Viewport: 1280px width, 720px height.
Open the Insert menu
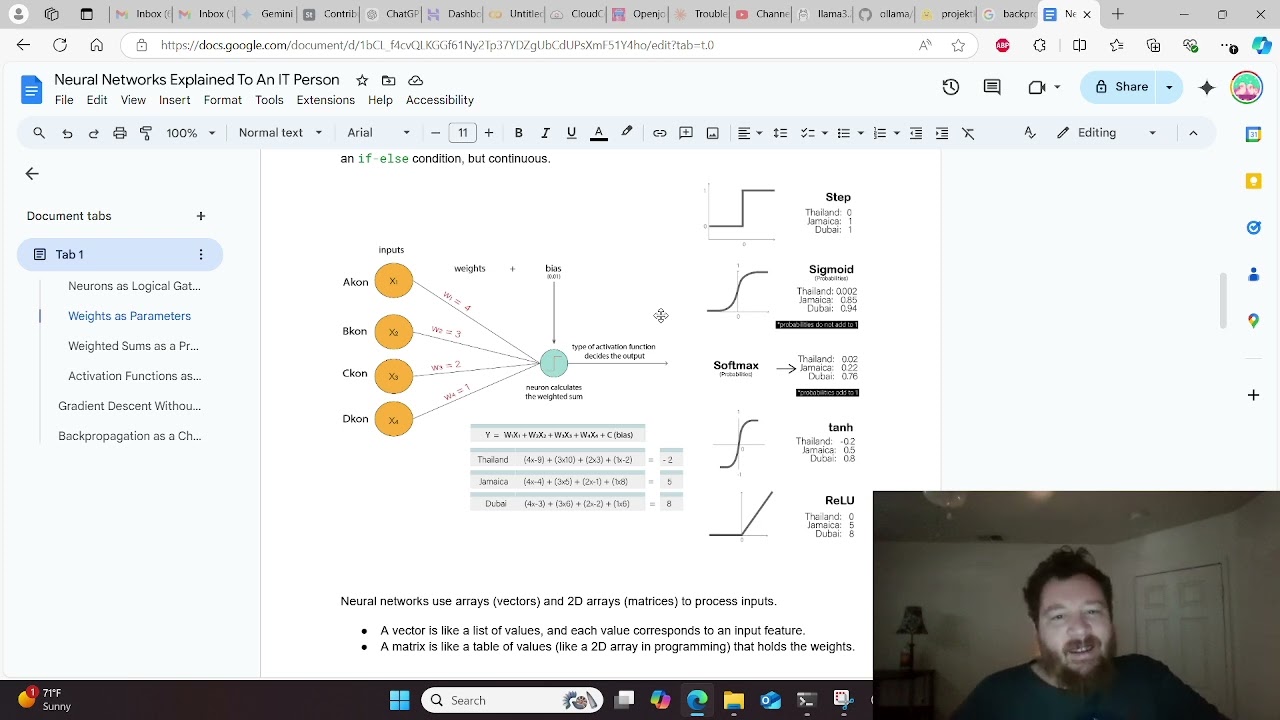click(x=174, y=100)
